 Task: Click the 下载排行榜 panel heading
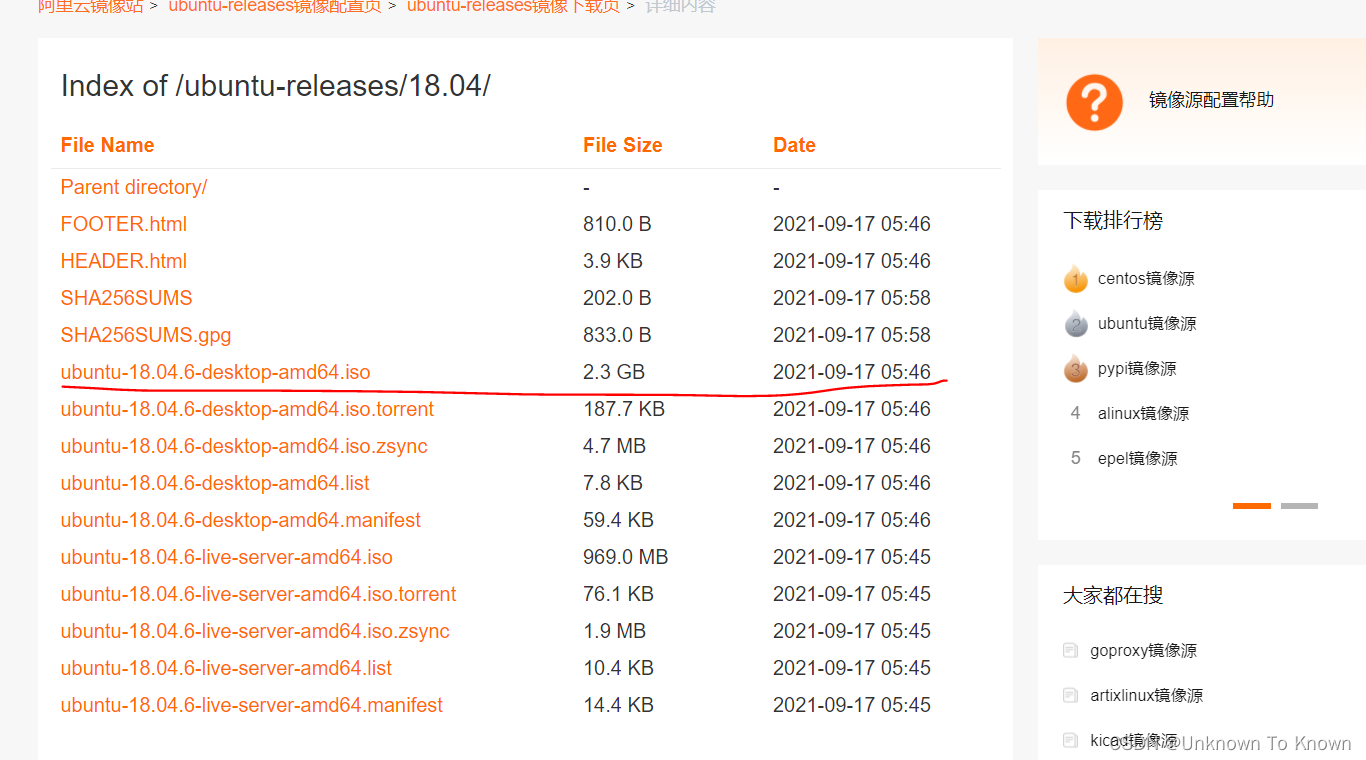pyautogui.click(x=1113, y=221)
